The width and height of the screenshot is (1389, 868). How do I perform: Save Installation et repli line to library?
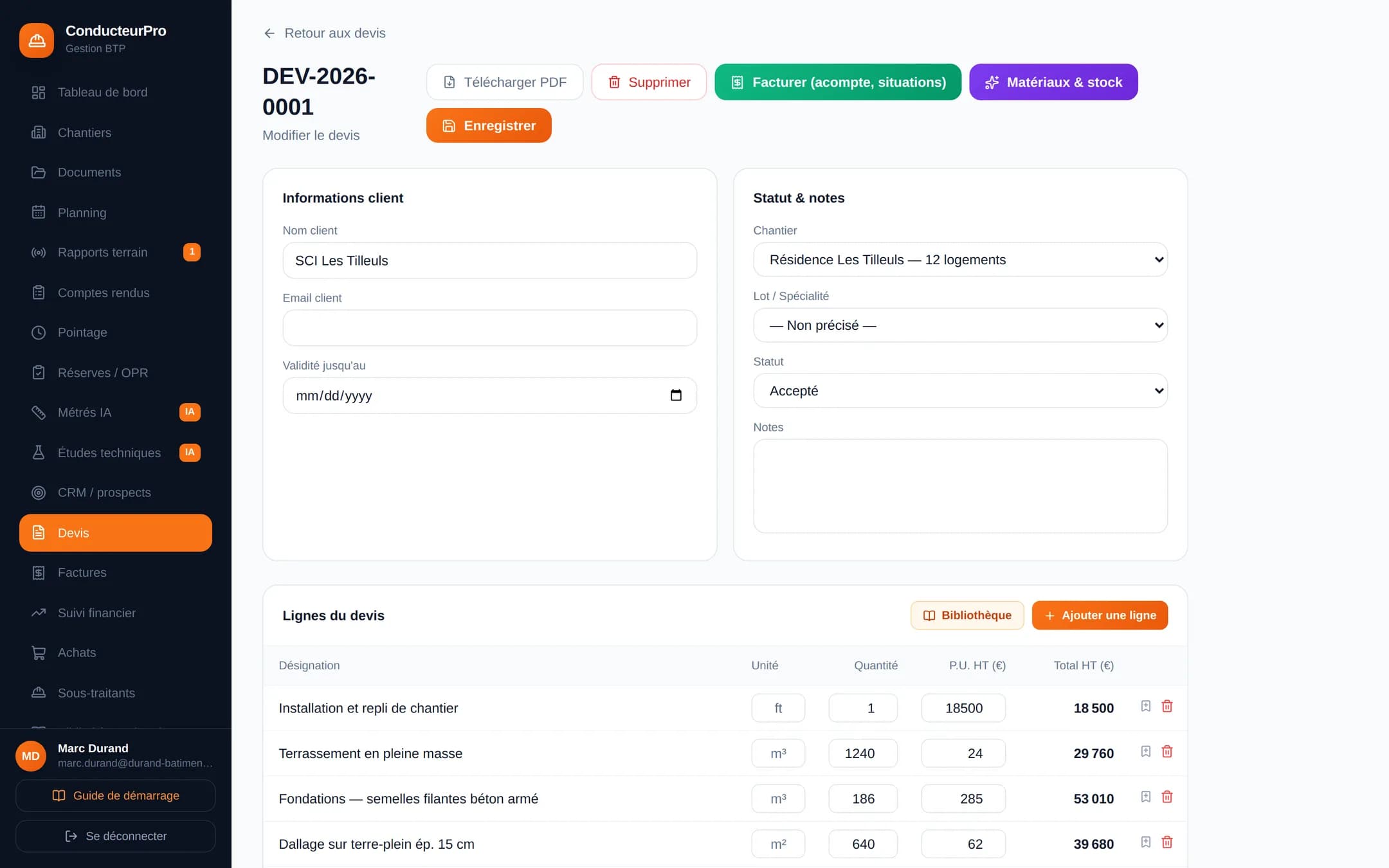pos(1146,707)
